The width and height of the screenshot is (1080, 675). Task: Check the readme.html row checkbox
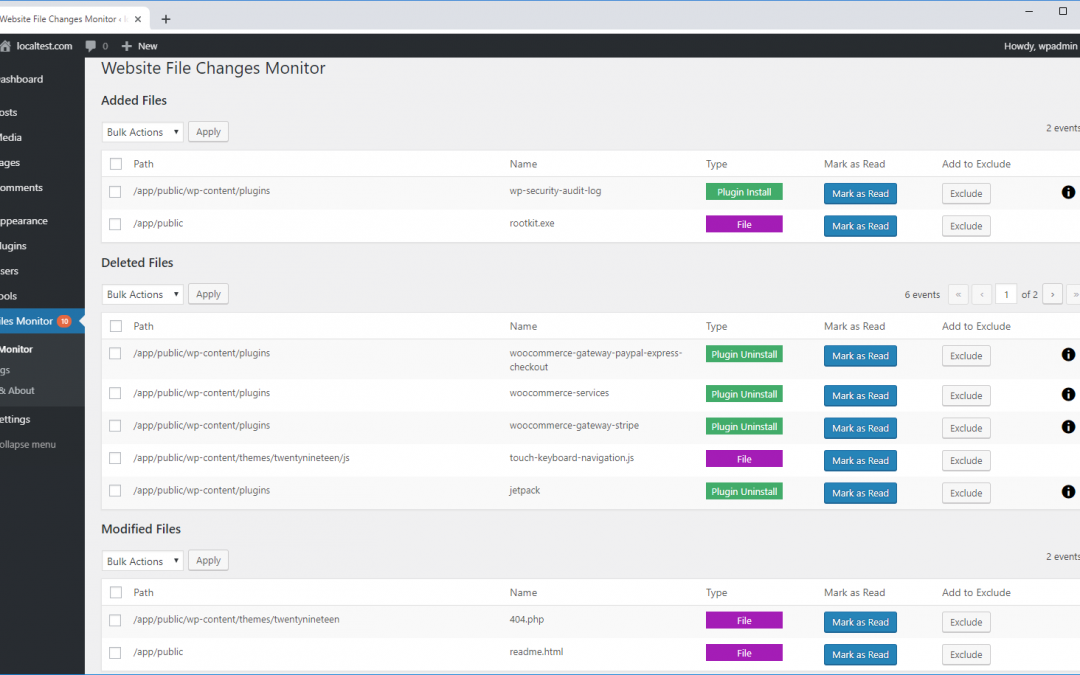pyautogui.click(x=115, y=653)
